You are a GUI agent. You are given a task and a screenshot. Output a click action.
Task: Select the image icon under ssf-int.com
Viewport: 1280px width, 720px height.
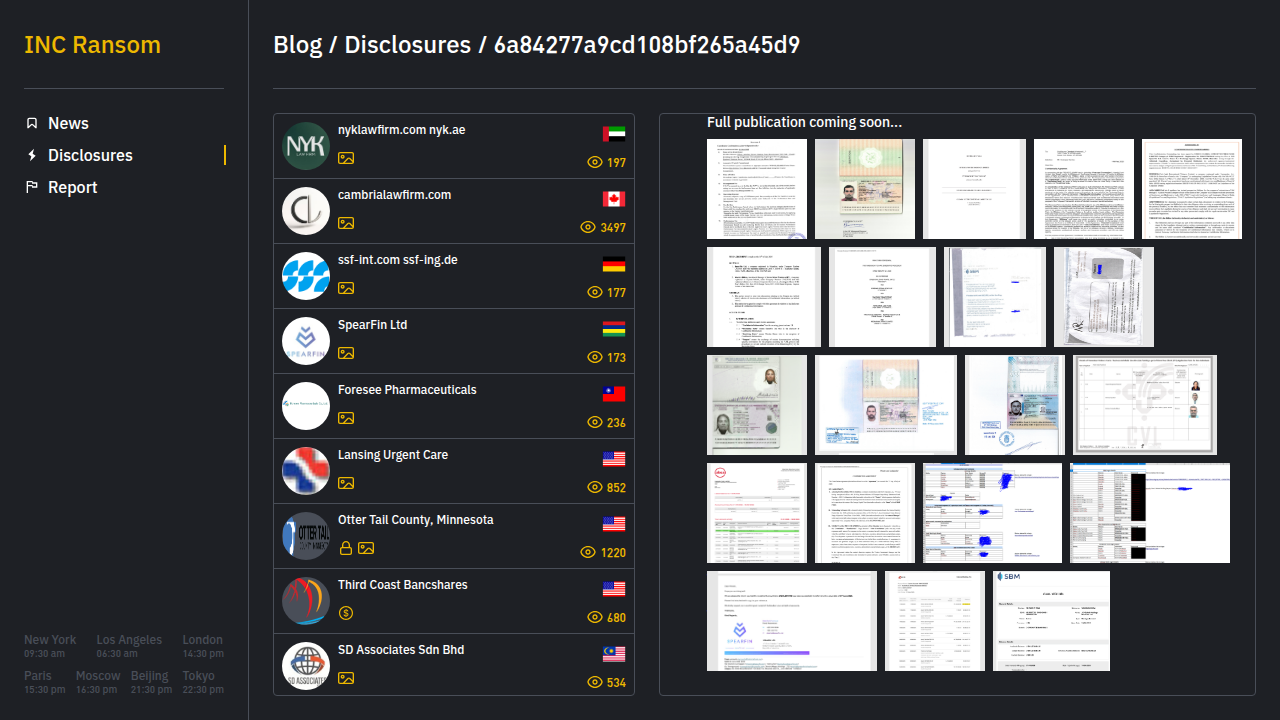point(346,288)
